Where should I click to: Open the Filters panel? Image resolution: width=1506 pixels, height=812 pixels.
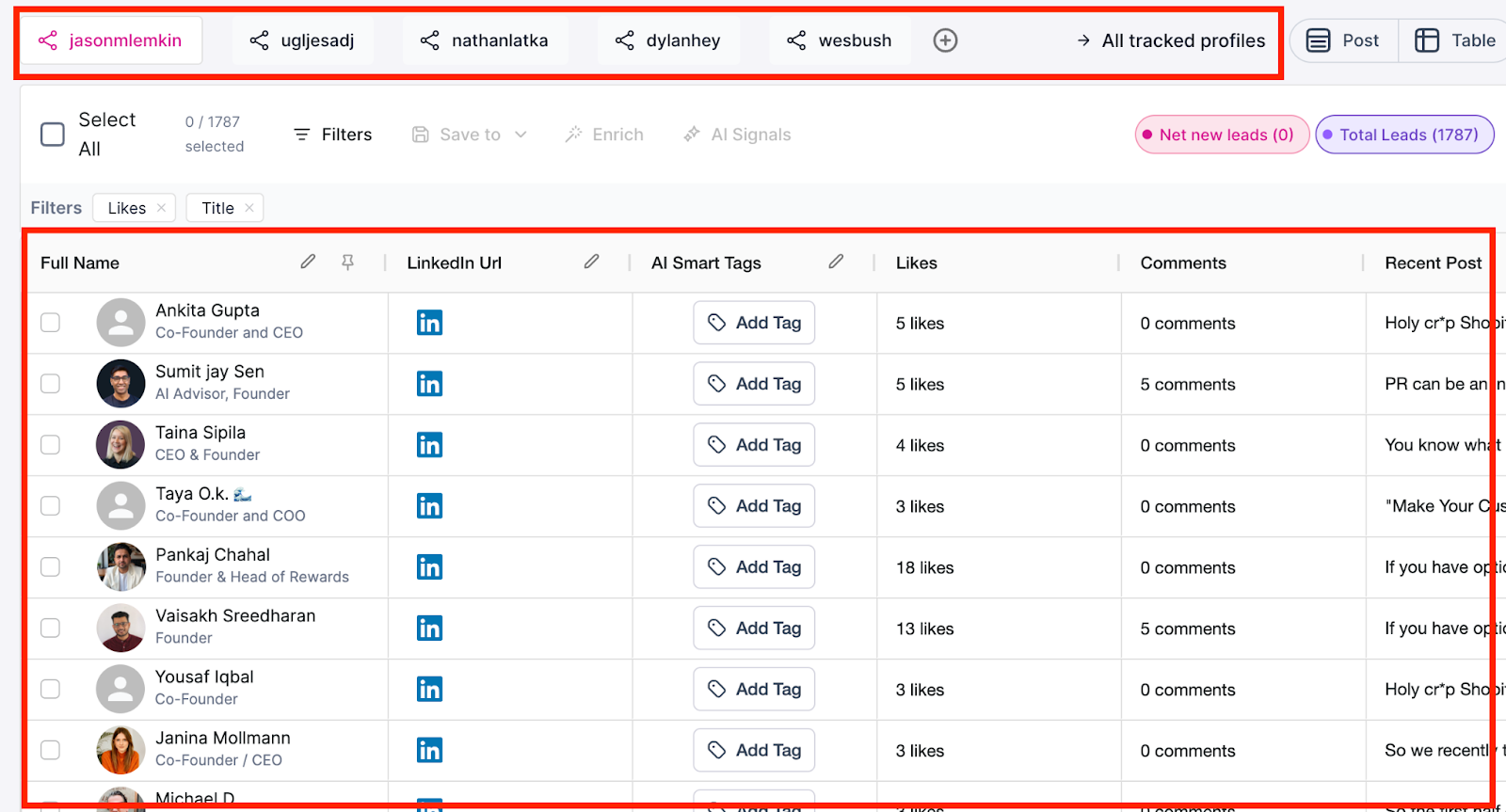(x=333, y=135)
